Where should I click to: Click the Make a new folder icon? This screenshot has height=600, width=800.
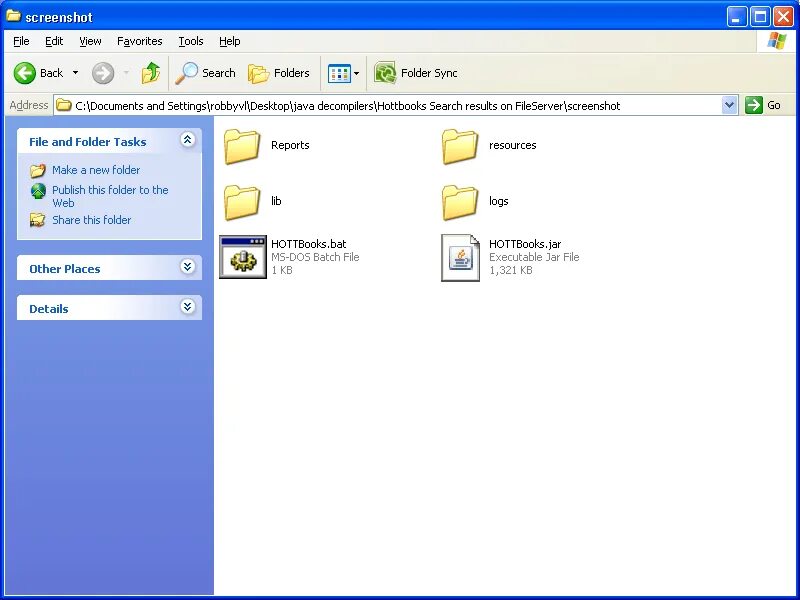[38, 170]
